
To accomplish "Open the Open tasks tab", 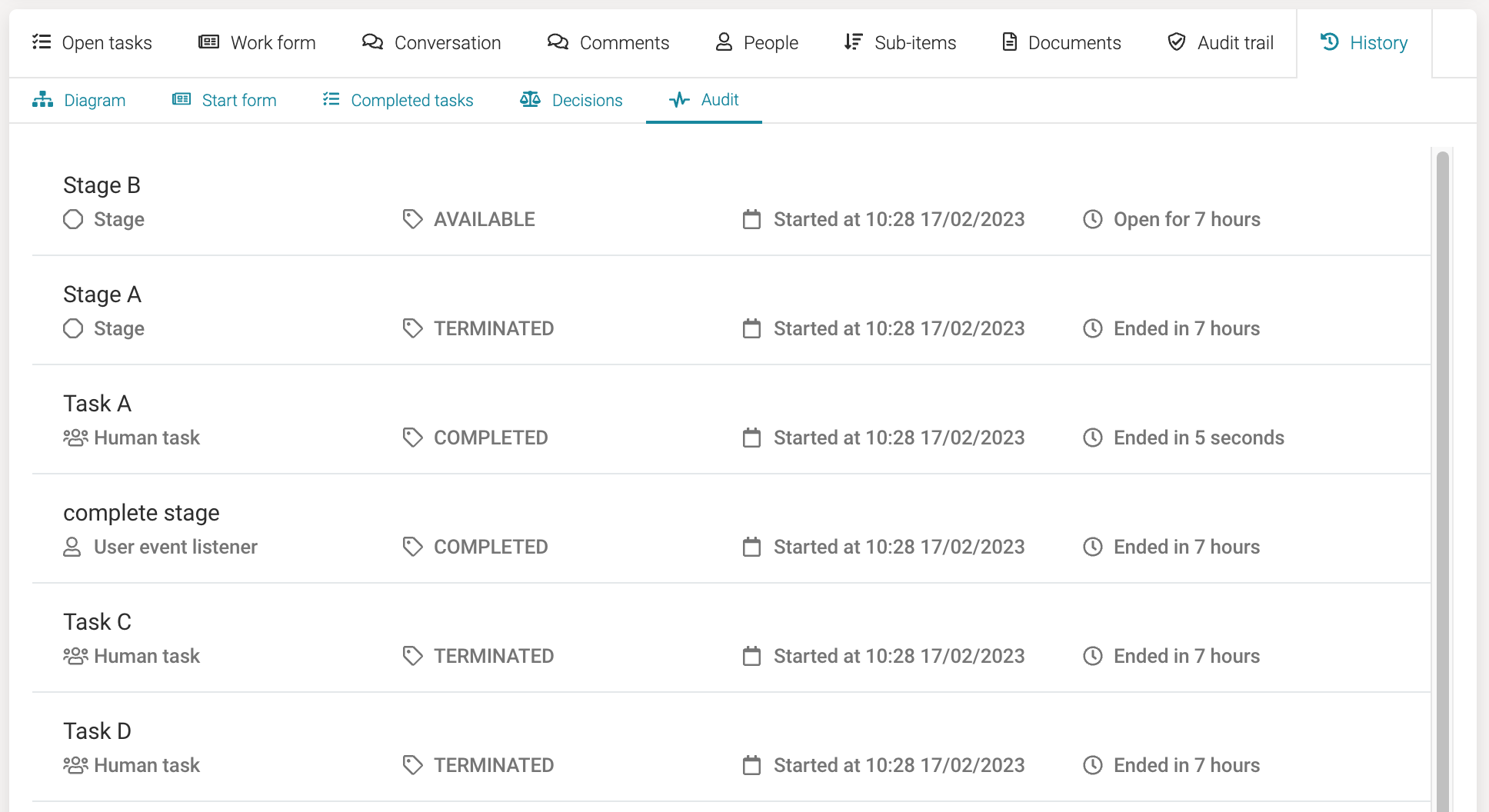I will [x=92, y=43].
